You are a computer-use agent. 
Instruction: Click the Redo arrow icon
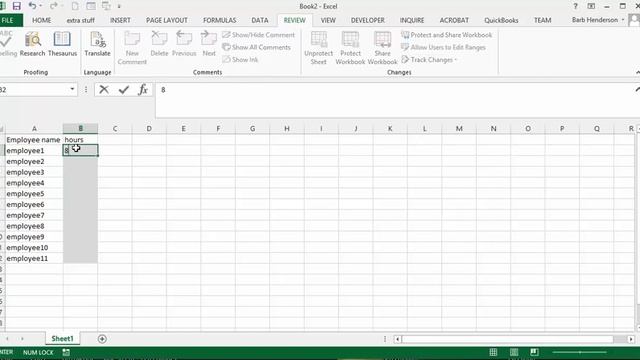coord(53,6)
